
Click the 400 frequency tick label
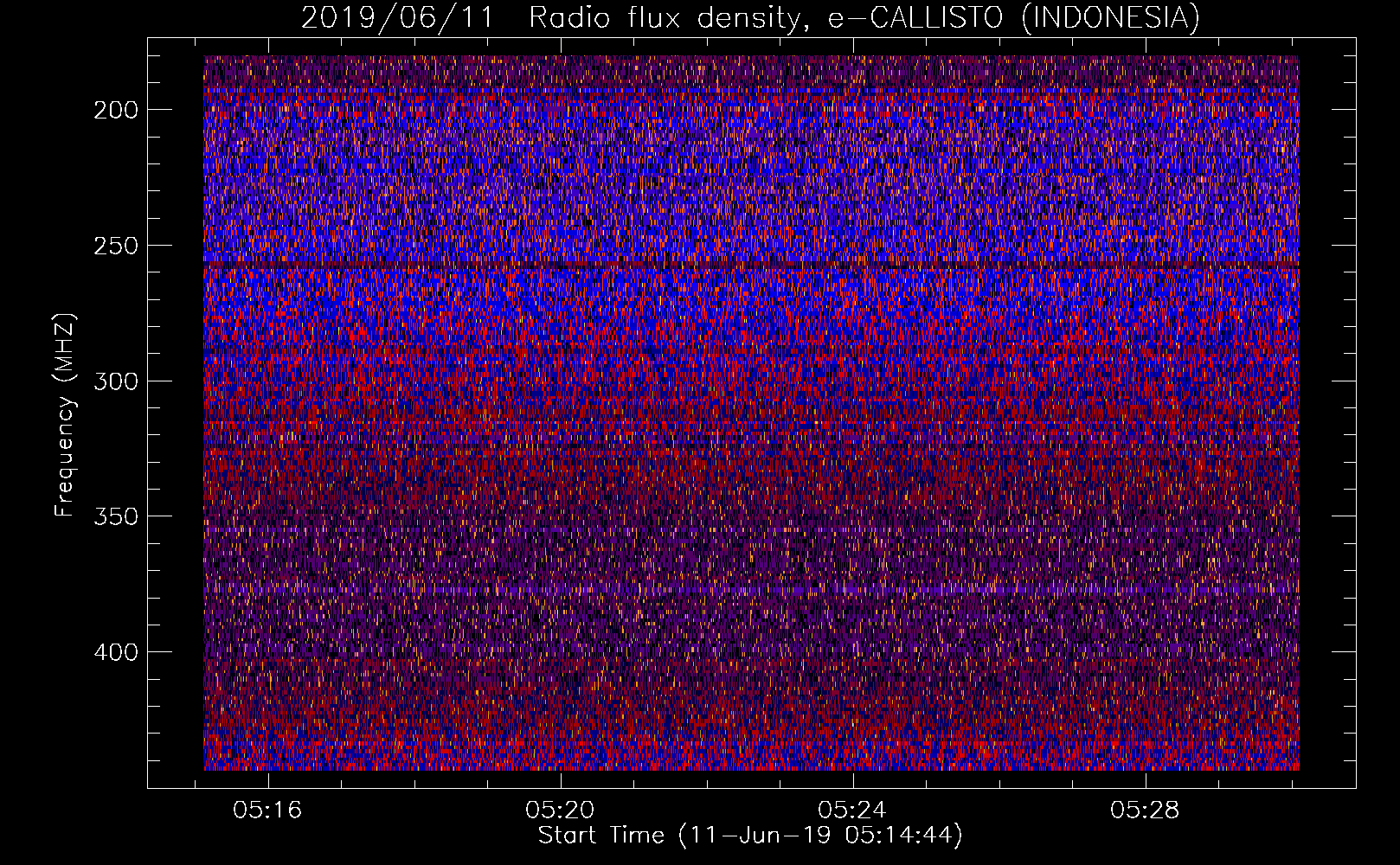[x=116, y=652]
